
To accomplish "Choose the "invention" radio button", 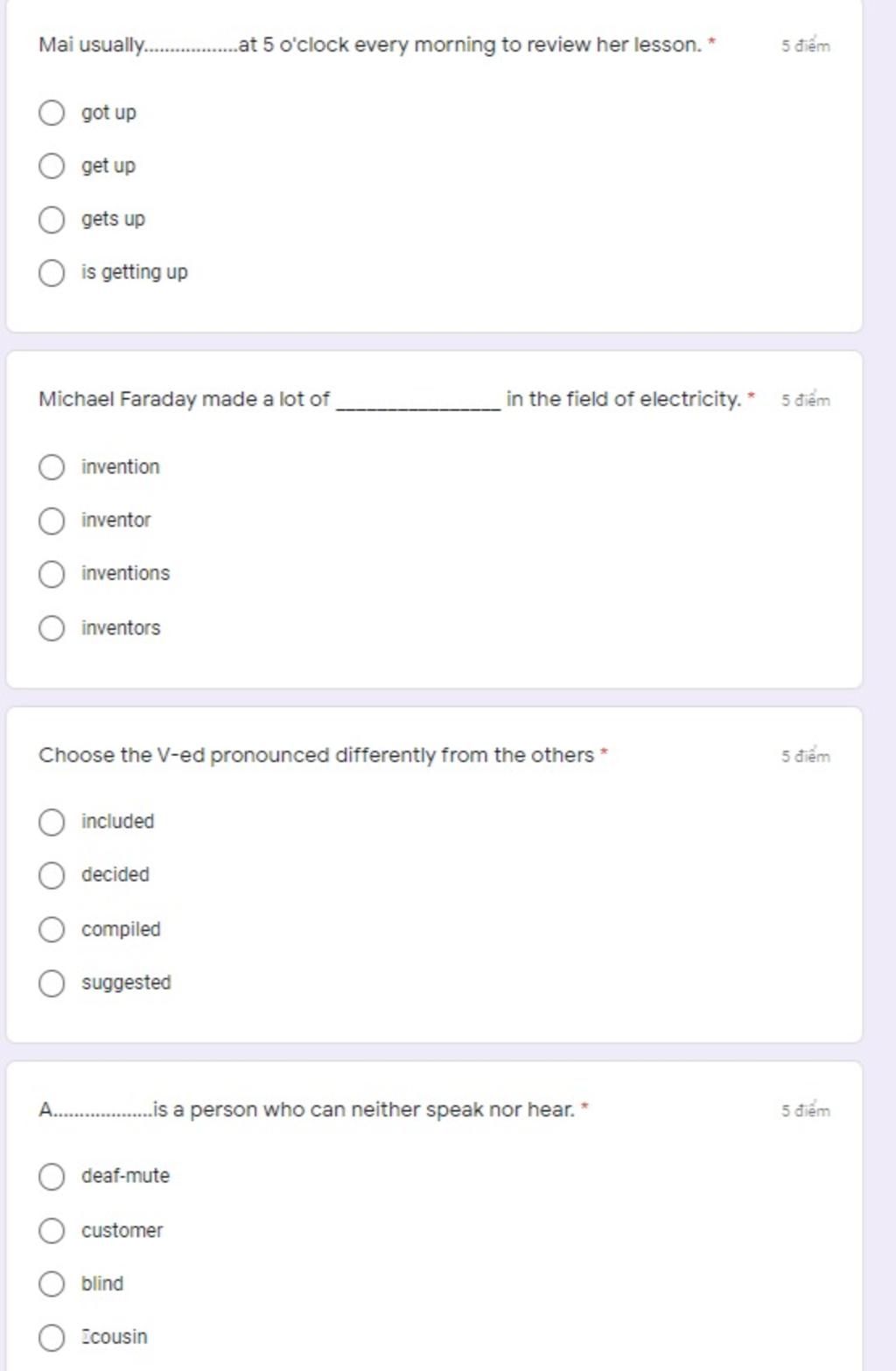I will pyautogui.click(x=52, y=467).
